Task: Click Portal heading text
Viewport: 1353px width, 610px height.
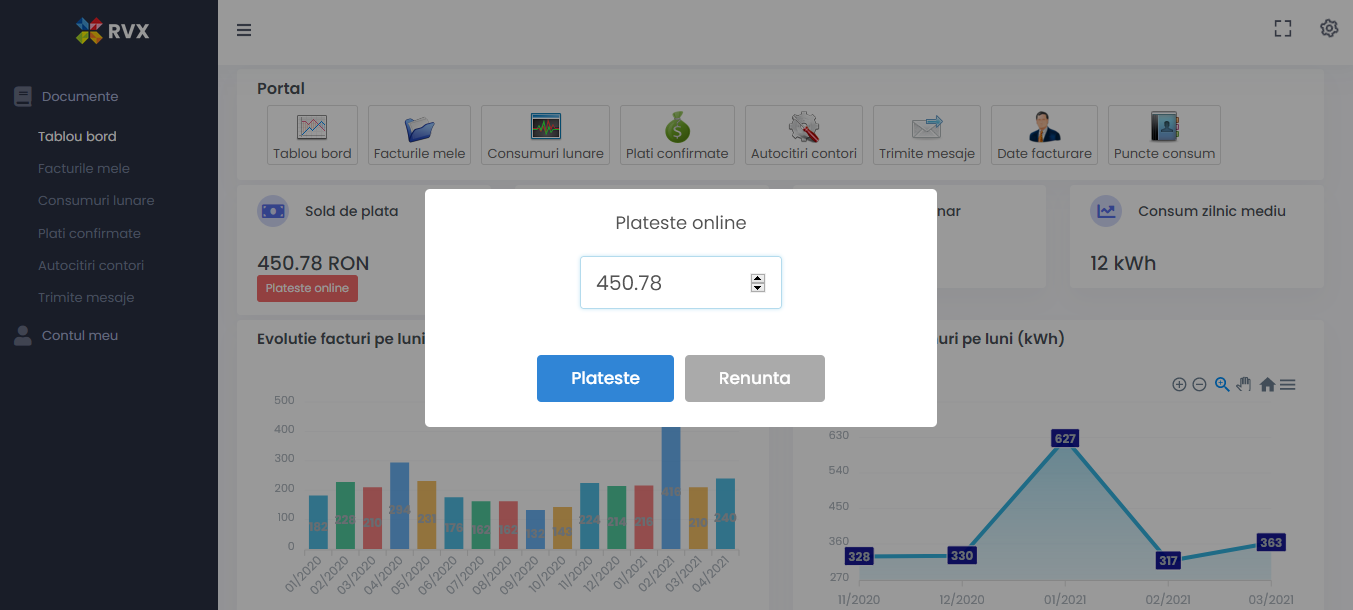Action: pyautogui.click(x=281, y=89)
